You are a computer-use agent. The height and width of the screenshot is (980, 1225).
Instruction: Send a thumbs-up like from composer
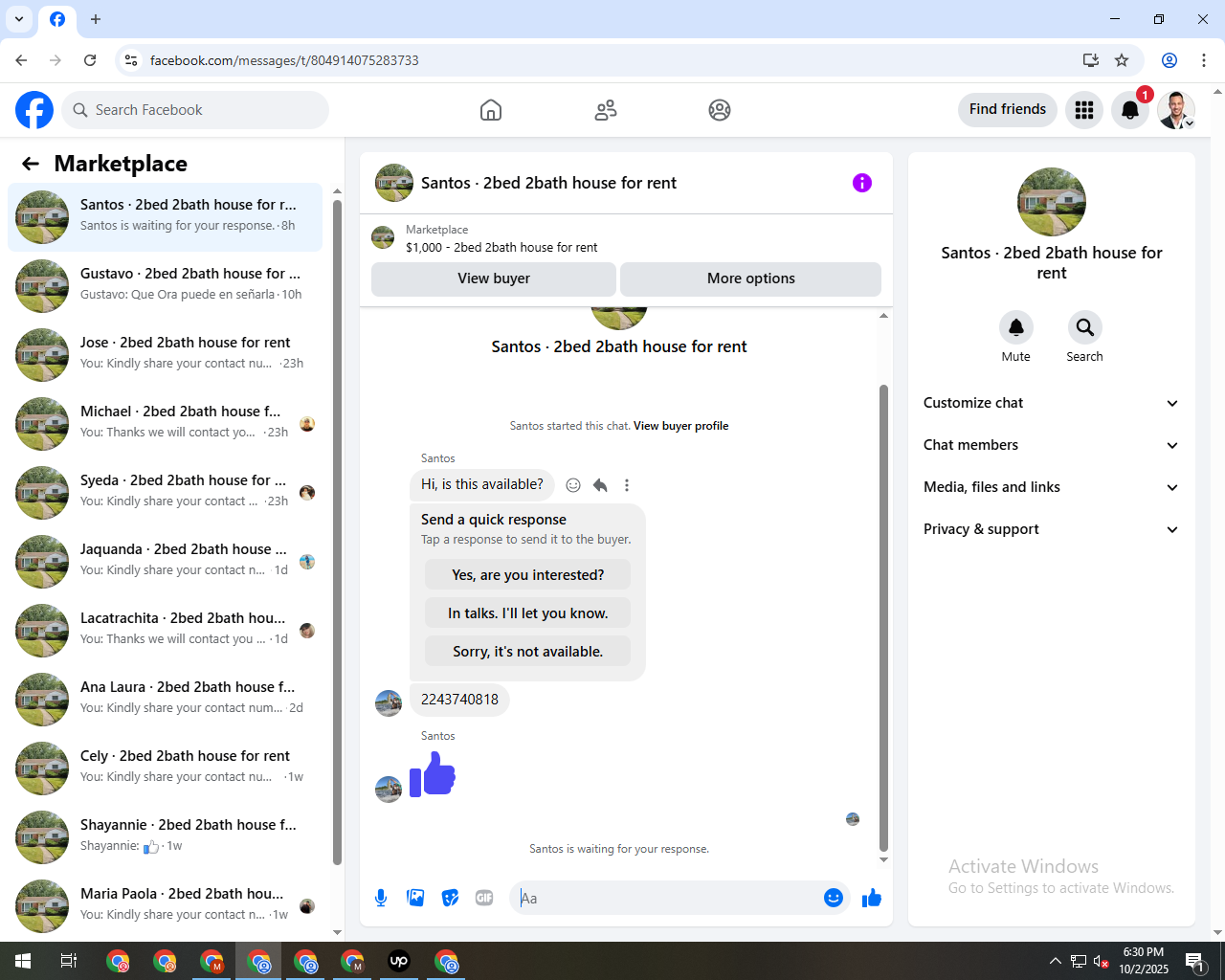pyautogui.click(x=872, y=898)
